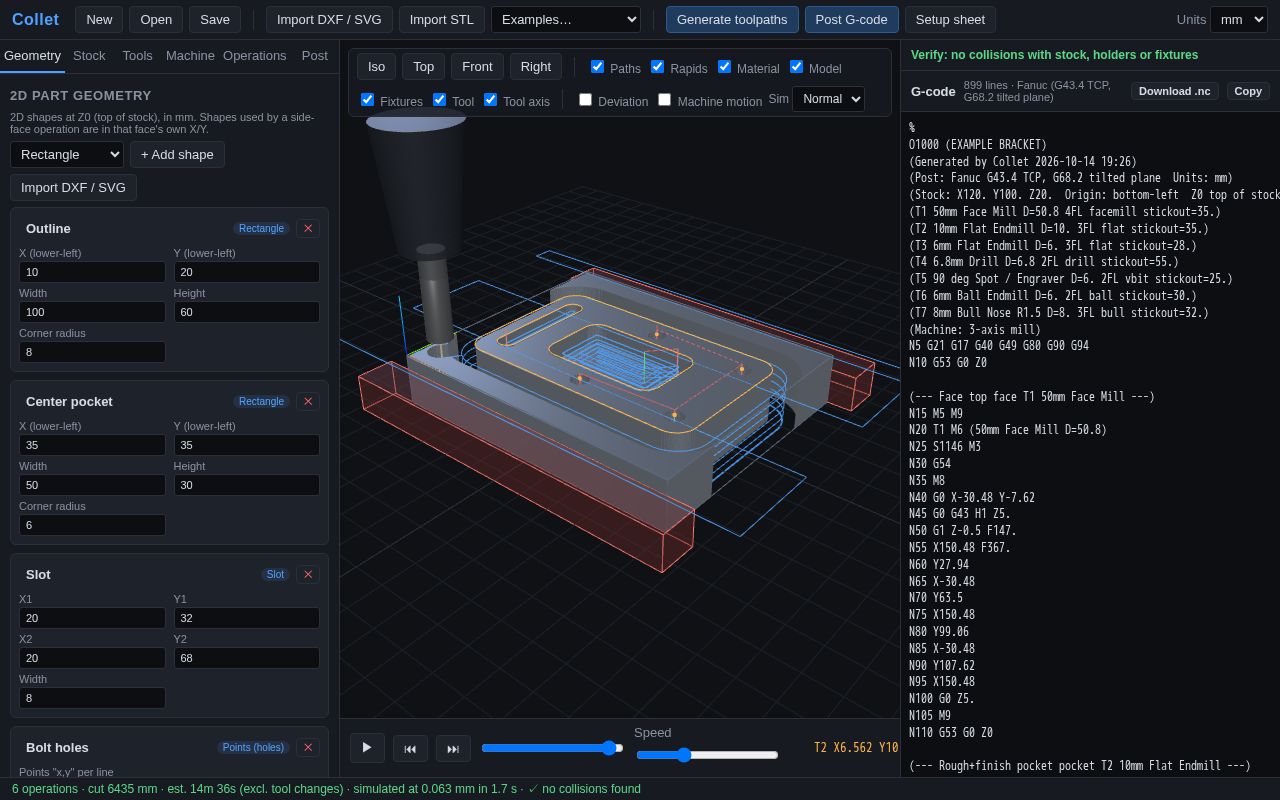Image resolution: width=1280 pixels, height=800 pixels.
Task: Open the Examples dropdown
Action: [x=566, y=20]
